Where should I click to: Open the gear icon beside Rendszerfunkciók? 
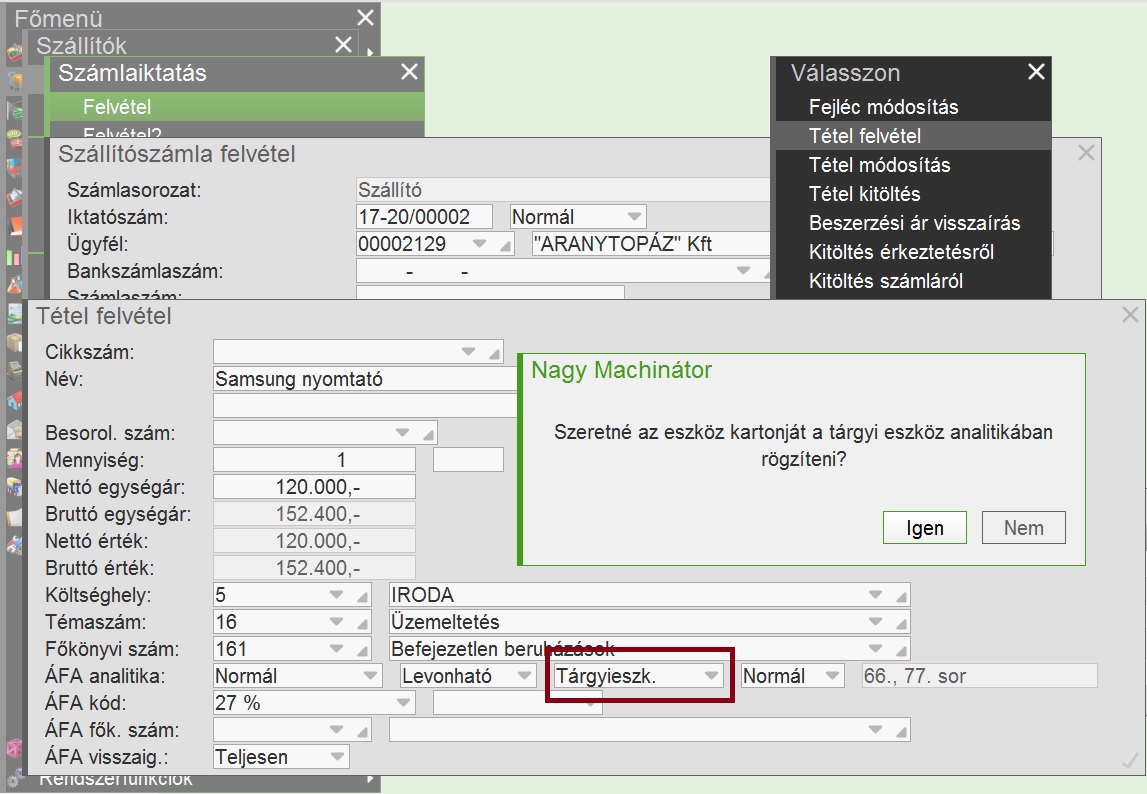[14, 779]
